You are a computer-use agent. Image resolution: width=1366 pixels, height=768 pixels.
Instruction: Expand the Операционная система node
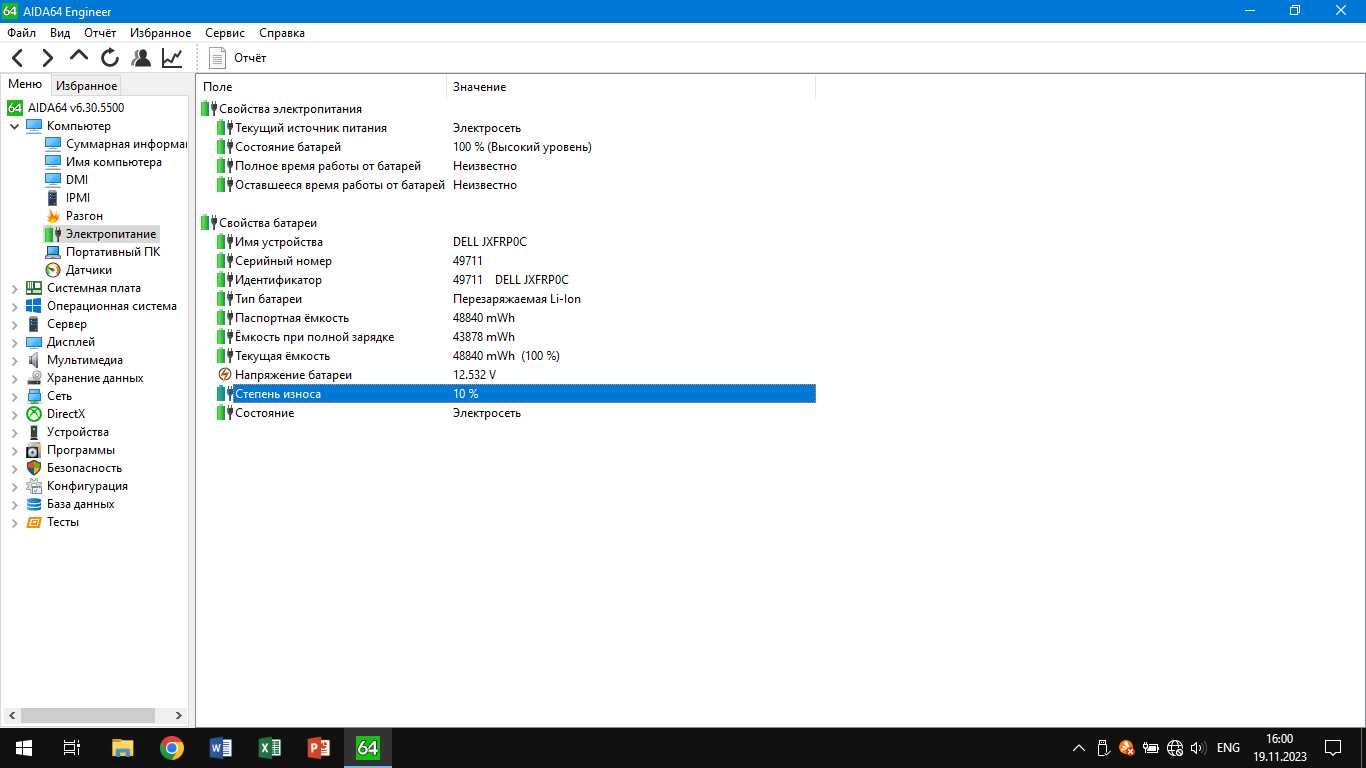pyautogui.click(x=14, y=306)
